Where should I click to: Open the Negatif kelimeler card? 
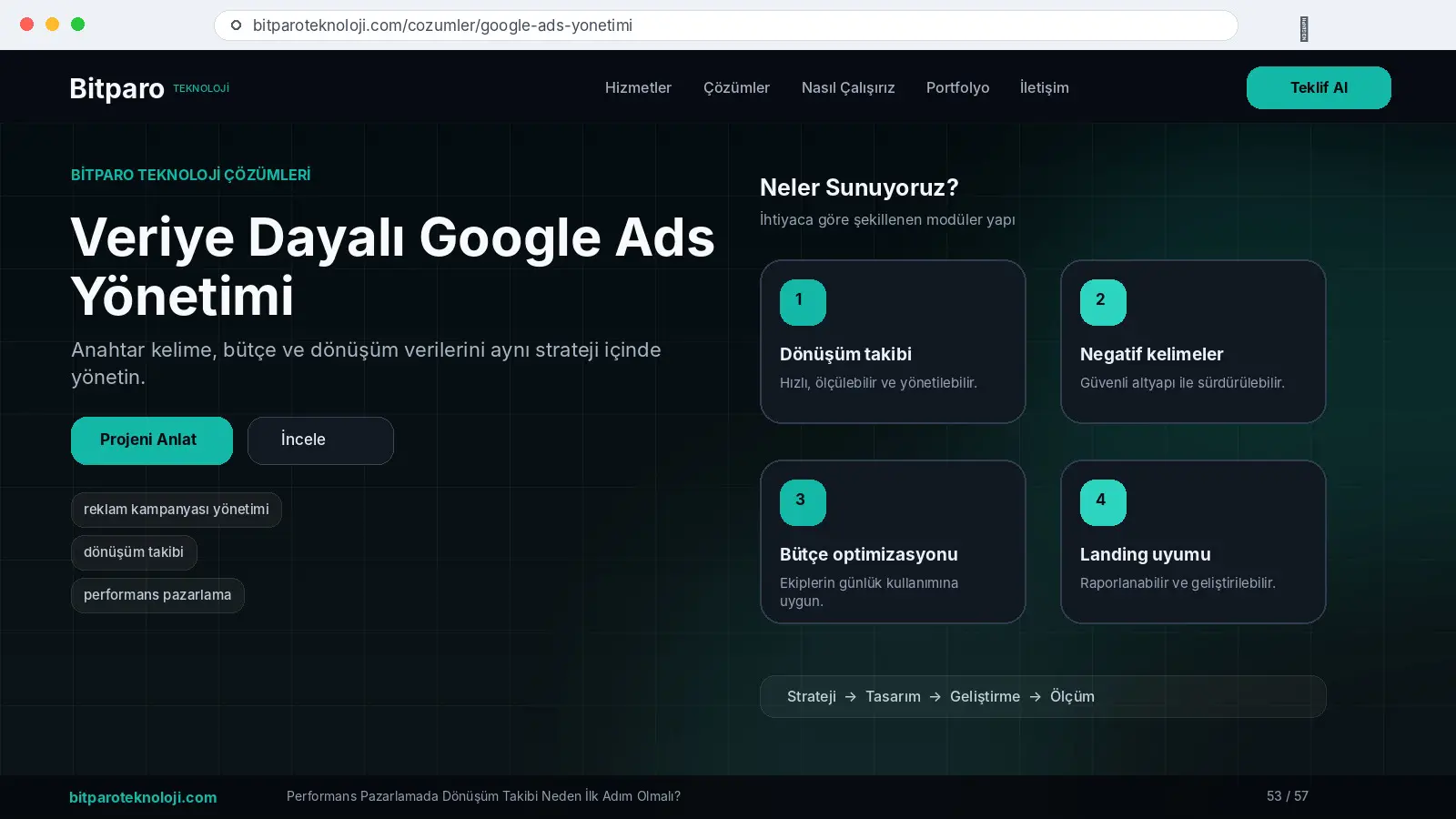point(1193,341)
